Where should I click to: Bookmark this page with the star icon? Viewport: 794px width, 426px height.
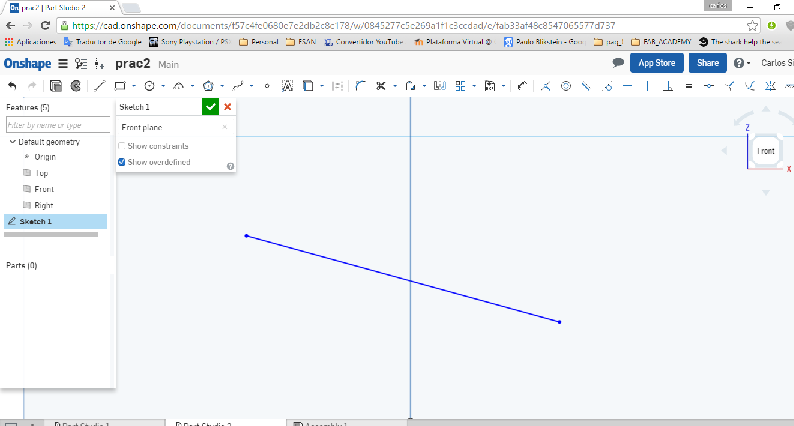[752, 25]
